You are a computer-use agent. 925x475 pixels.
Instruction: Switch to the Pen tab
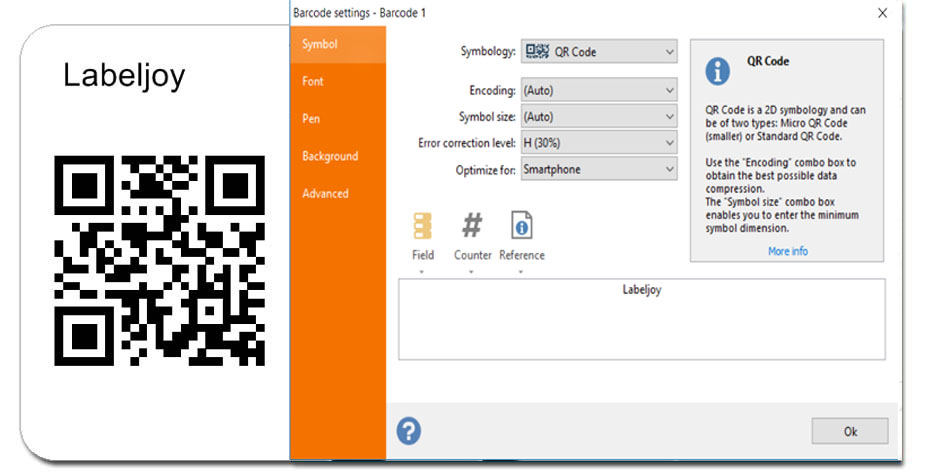(x=338, y=119)
